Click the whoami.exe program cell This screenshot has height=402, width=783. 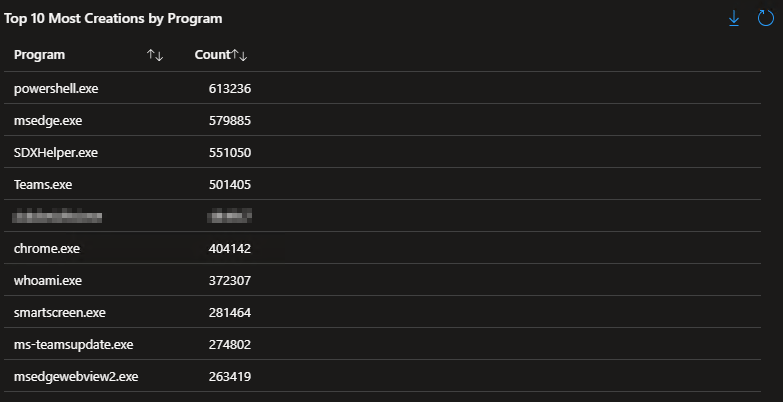click(x=48, y=280)
